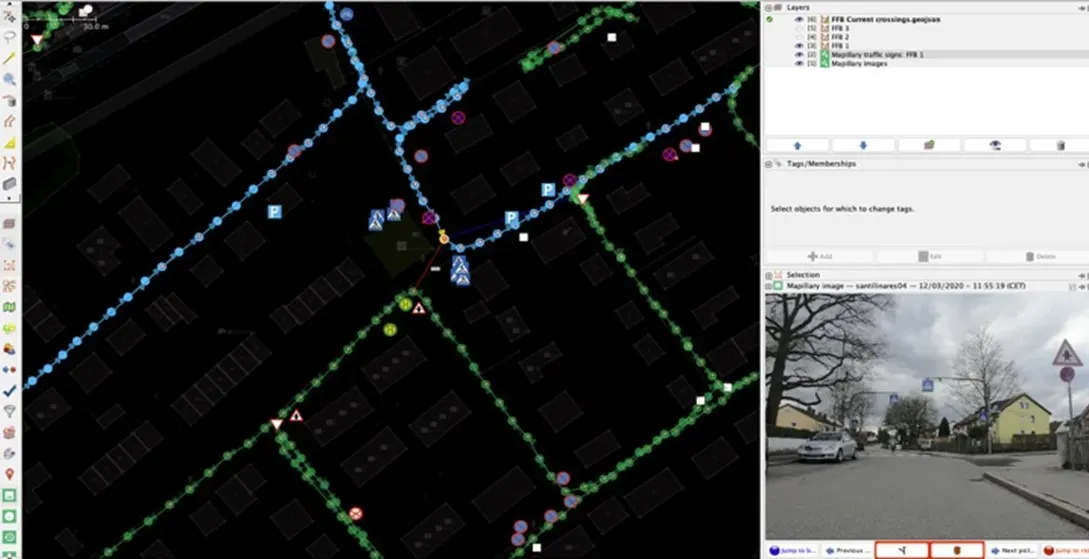Collapse the Tags/Memberships panel

[769, 164]
